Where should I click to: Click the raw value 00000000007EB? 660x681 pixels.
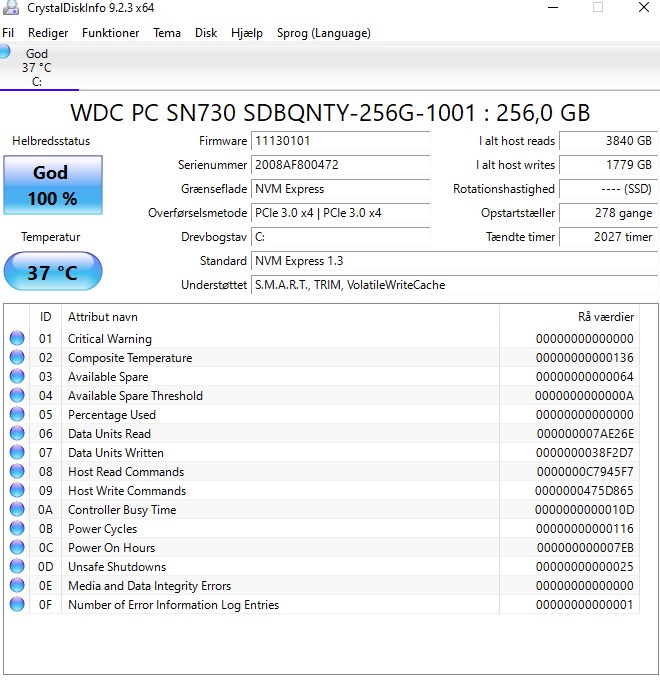click(585, 548)
